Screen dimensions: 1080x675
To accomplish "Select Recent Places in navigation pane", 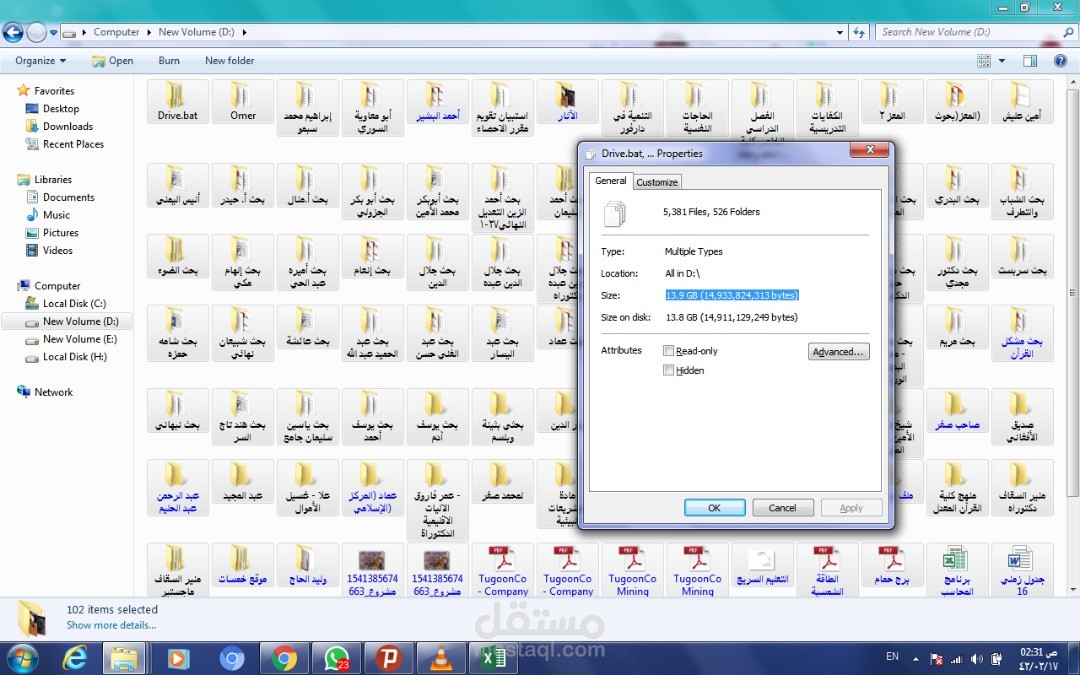I will coord(73,145).
